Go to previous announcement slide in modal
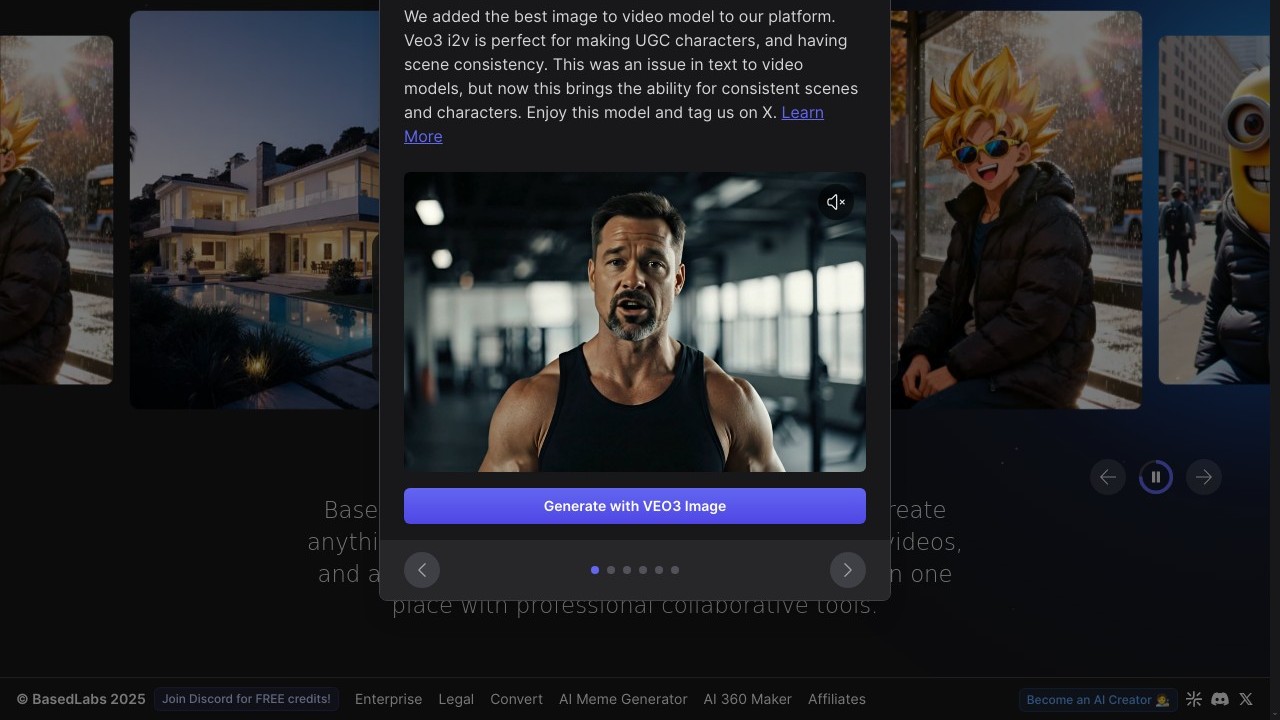 (422, 570)
